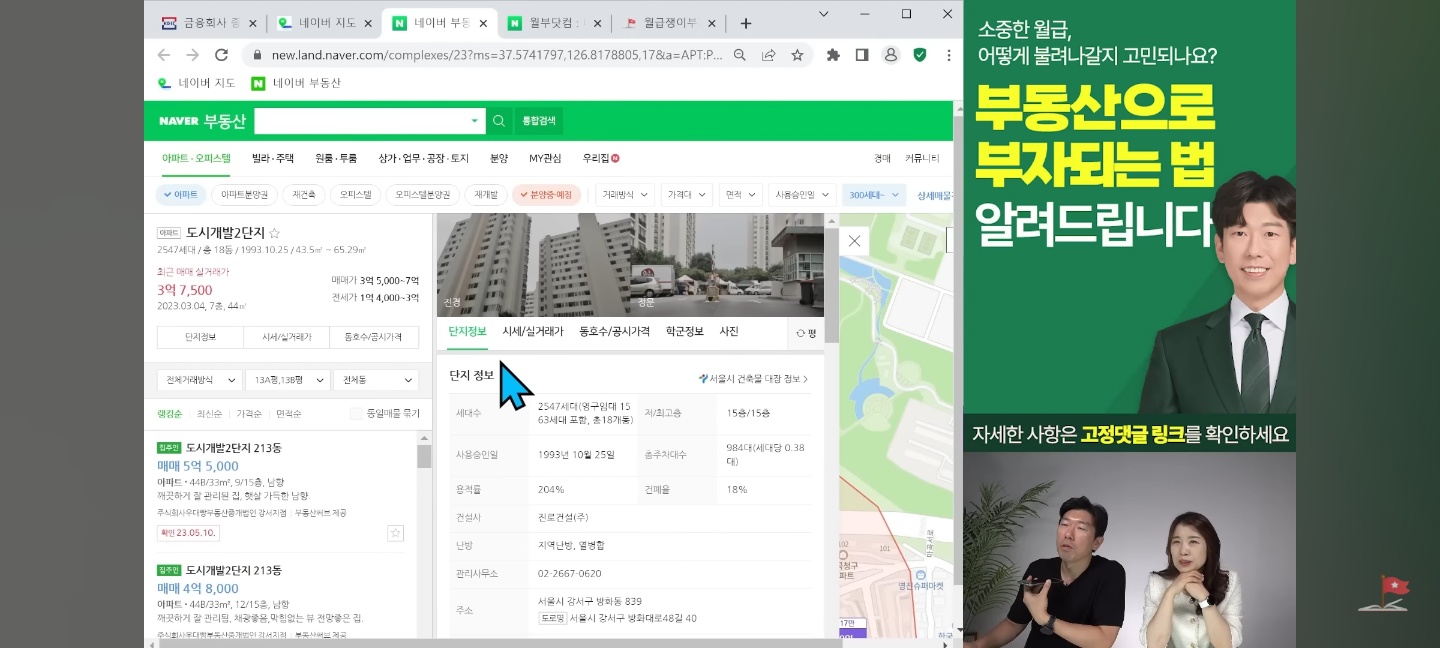Viewport: 1440px width, 648px height.
Task: Click the browser back arrow
Action: point(164,55)
